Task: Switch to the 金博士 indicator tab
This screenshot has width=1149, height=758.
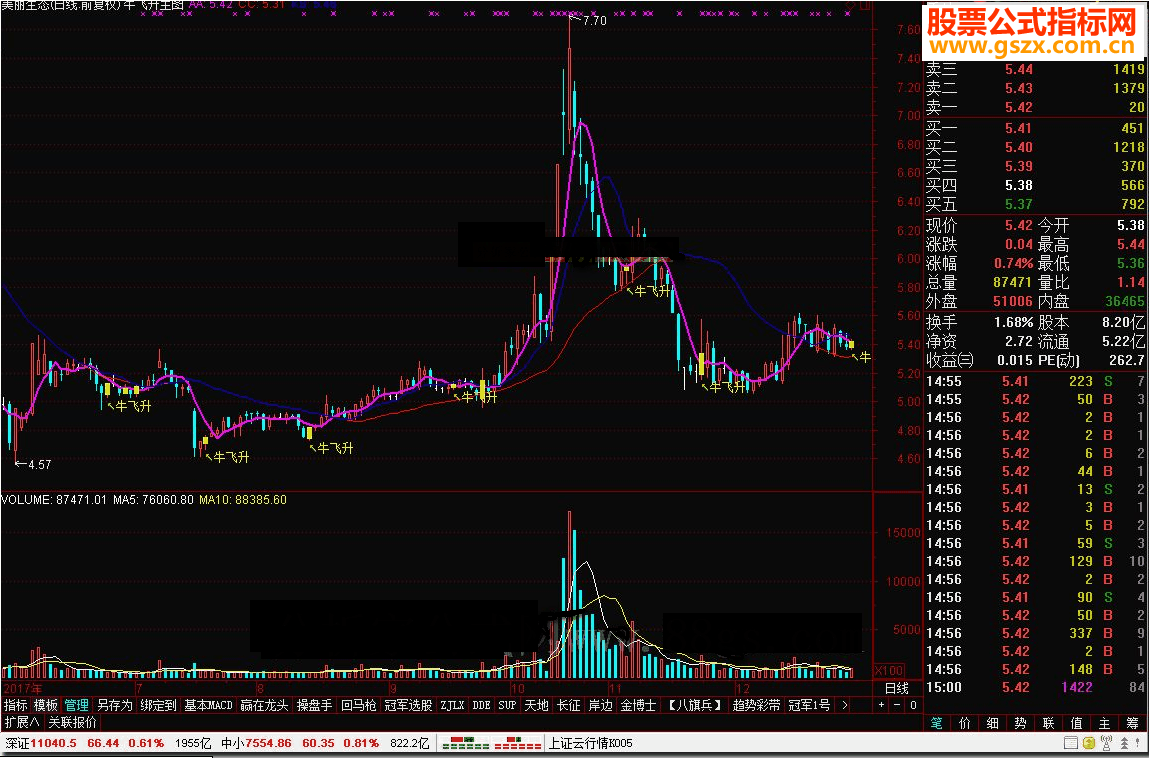Action: [638, 705]
